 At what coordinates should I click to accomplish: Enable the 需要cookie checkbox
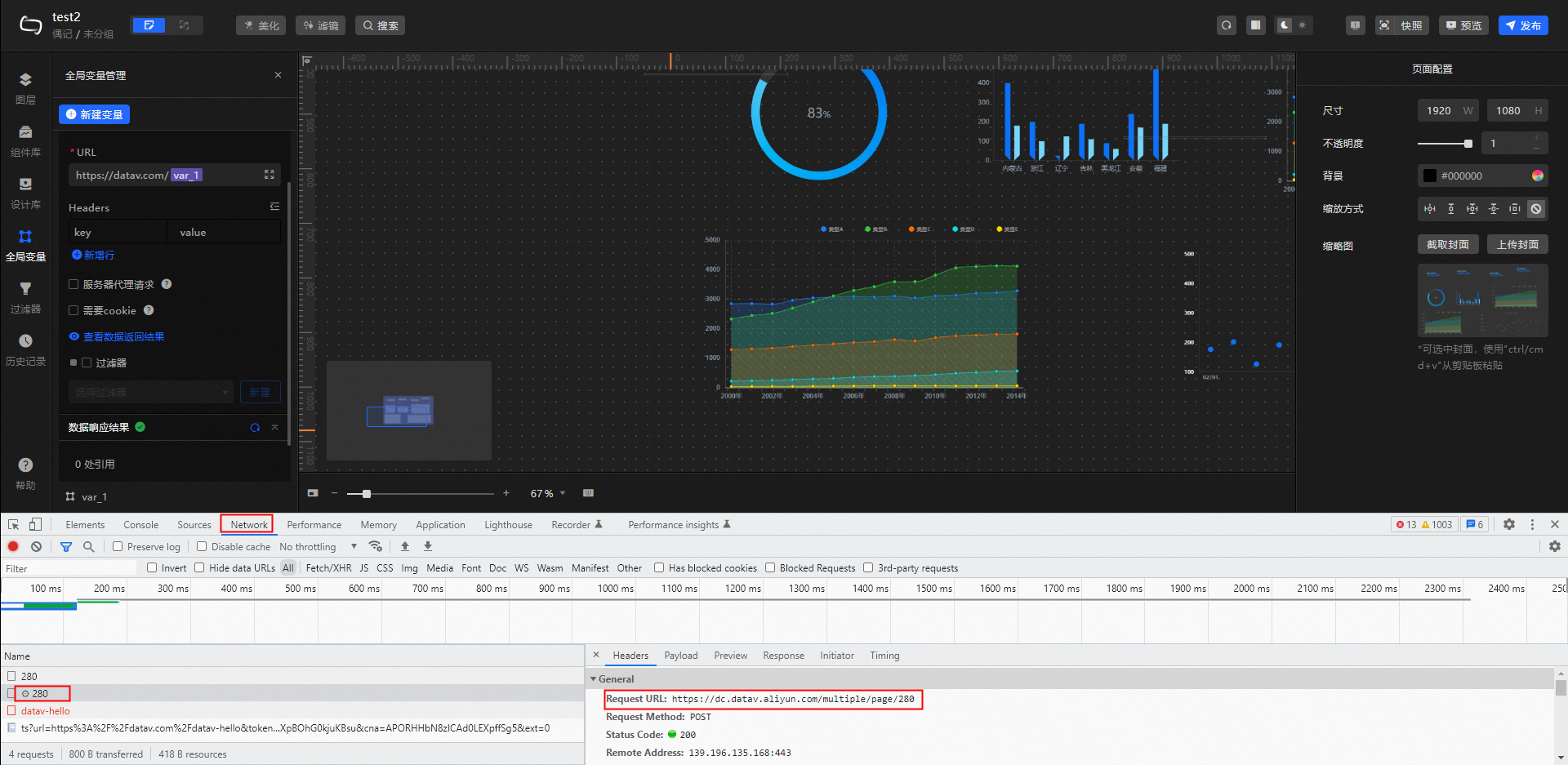(x=73, y=310)
